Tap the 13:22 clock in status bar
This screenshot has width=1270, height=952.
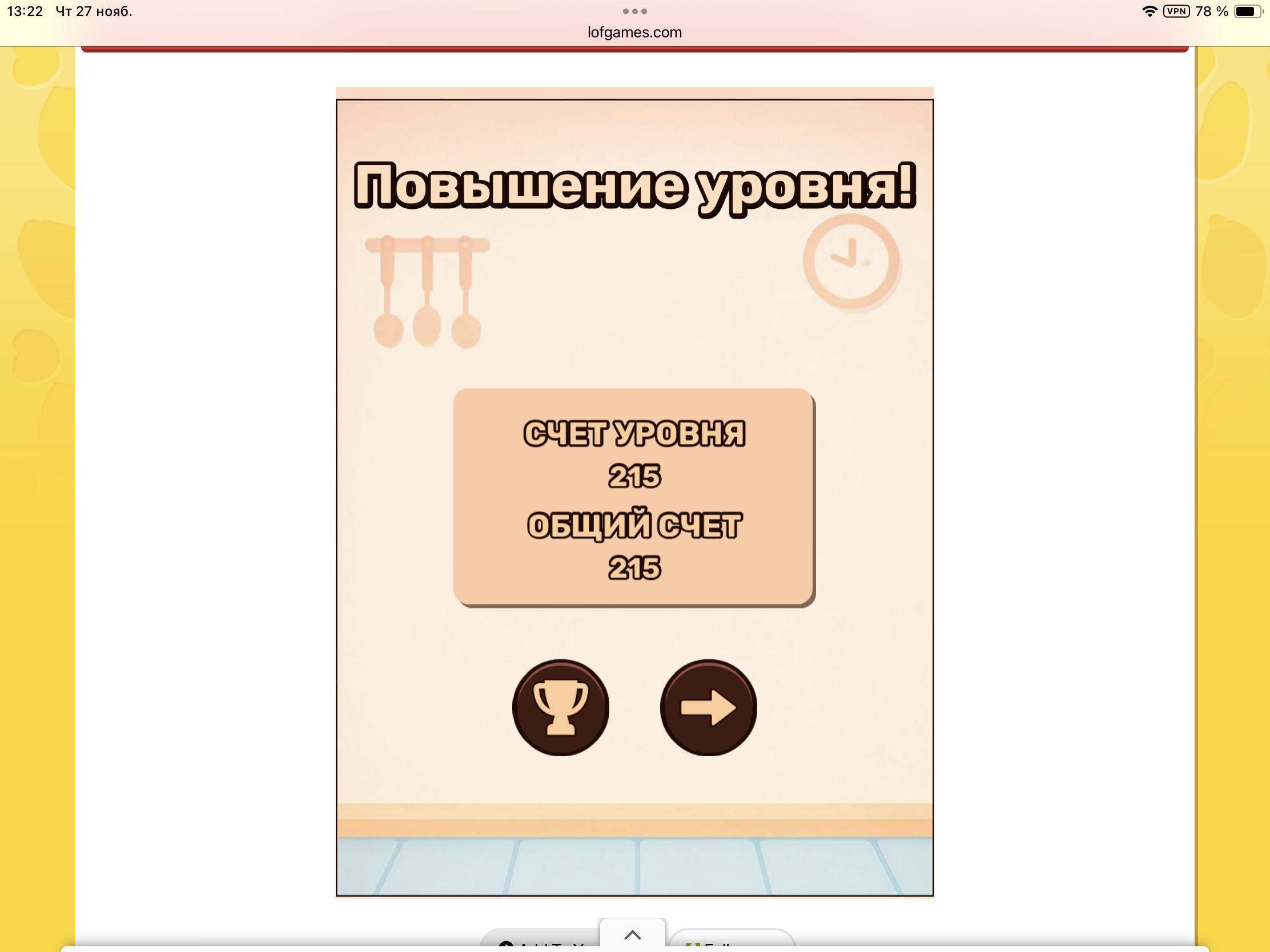coord(25,11)
